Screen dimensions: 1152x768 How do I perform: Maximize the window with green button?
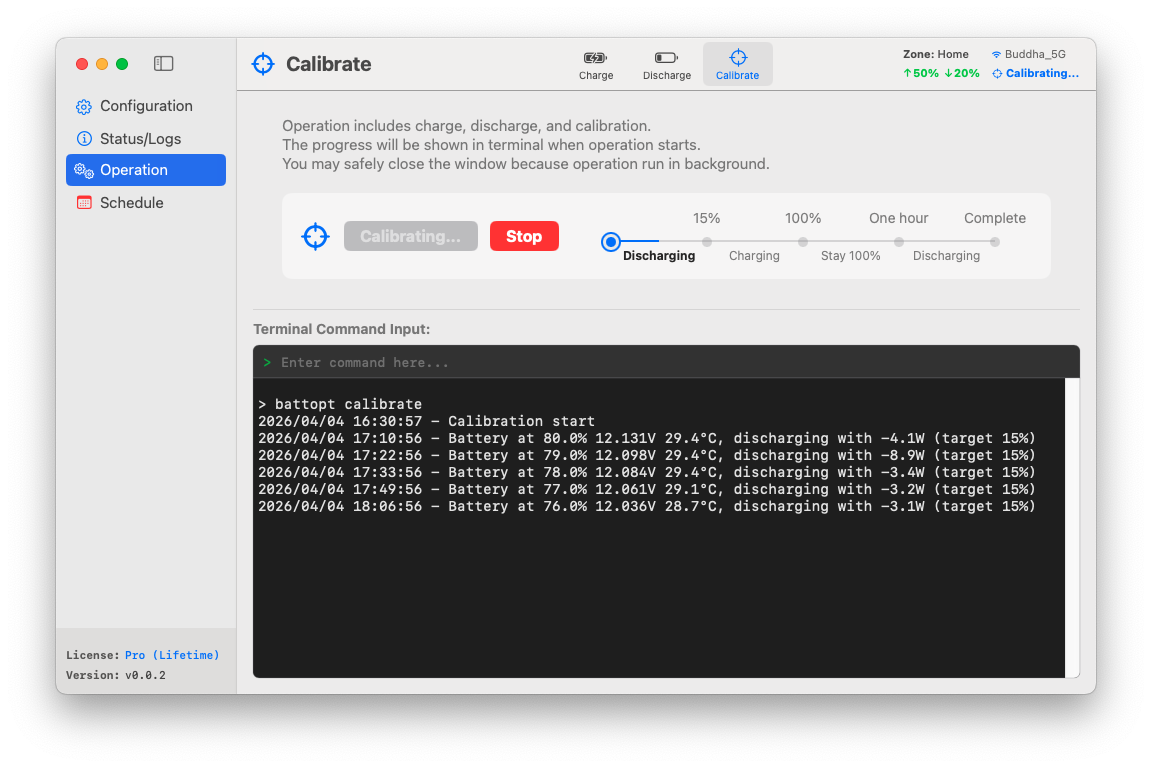[x=122, y=64]
